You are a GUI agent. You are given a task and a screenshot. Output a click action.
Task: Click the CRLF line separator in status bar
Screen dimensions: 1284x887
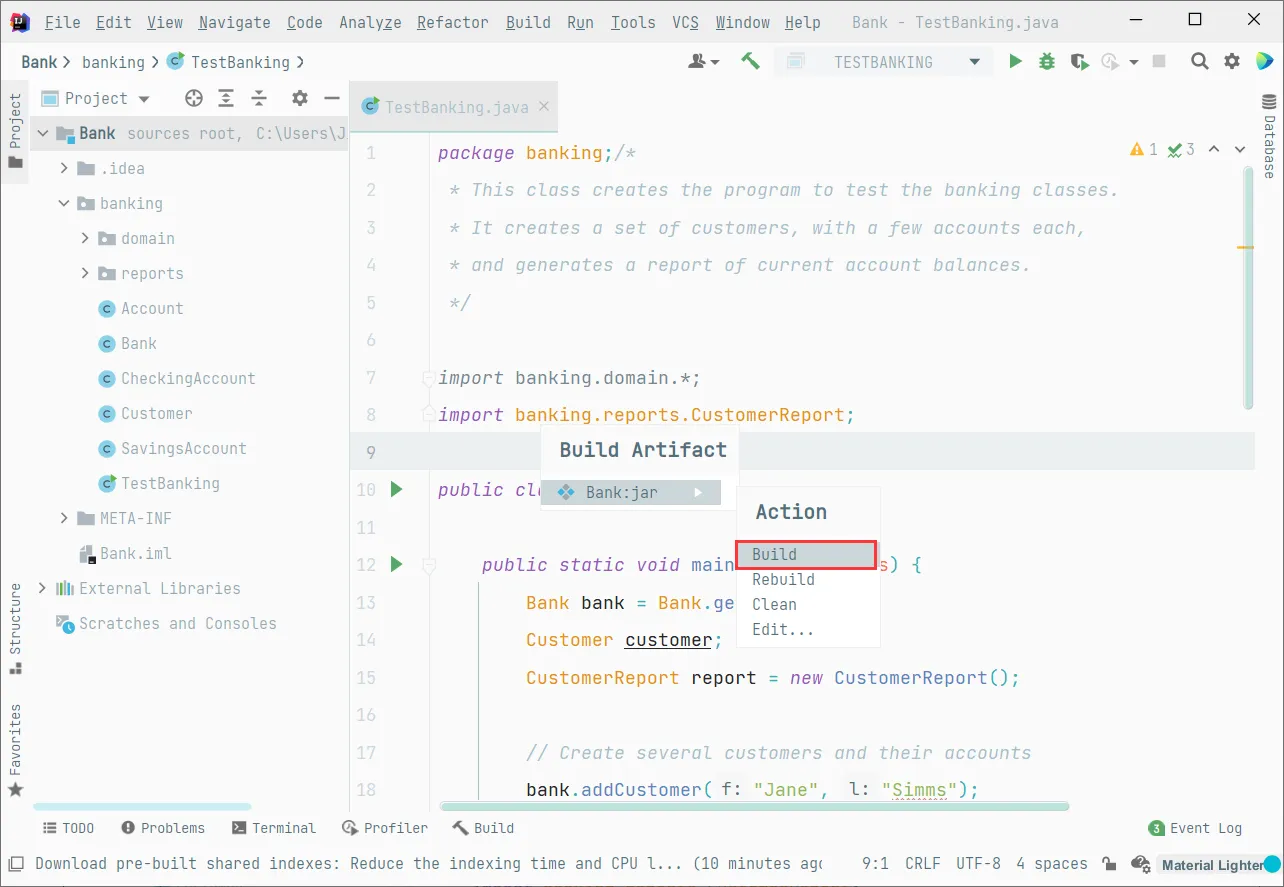(922, 863)
